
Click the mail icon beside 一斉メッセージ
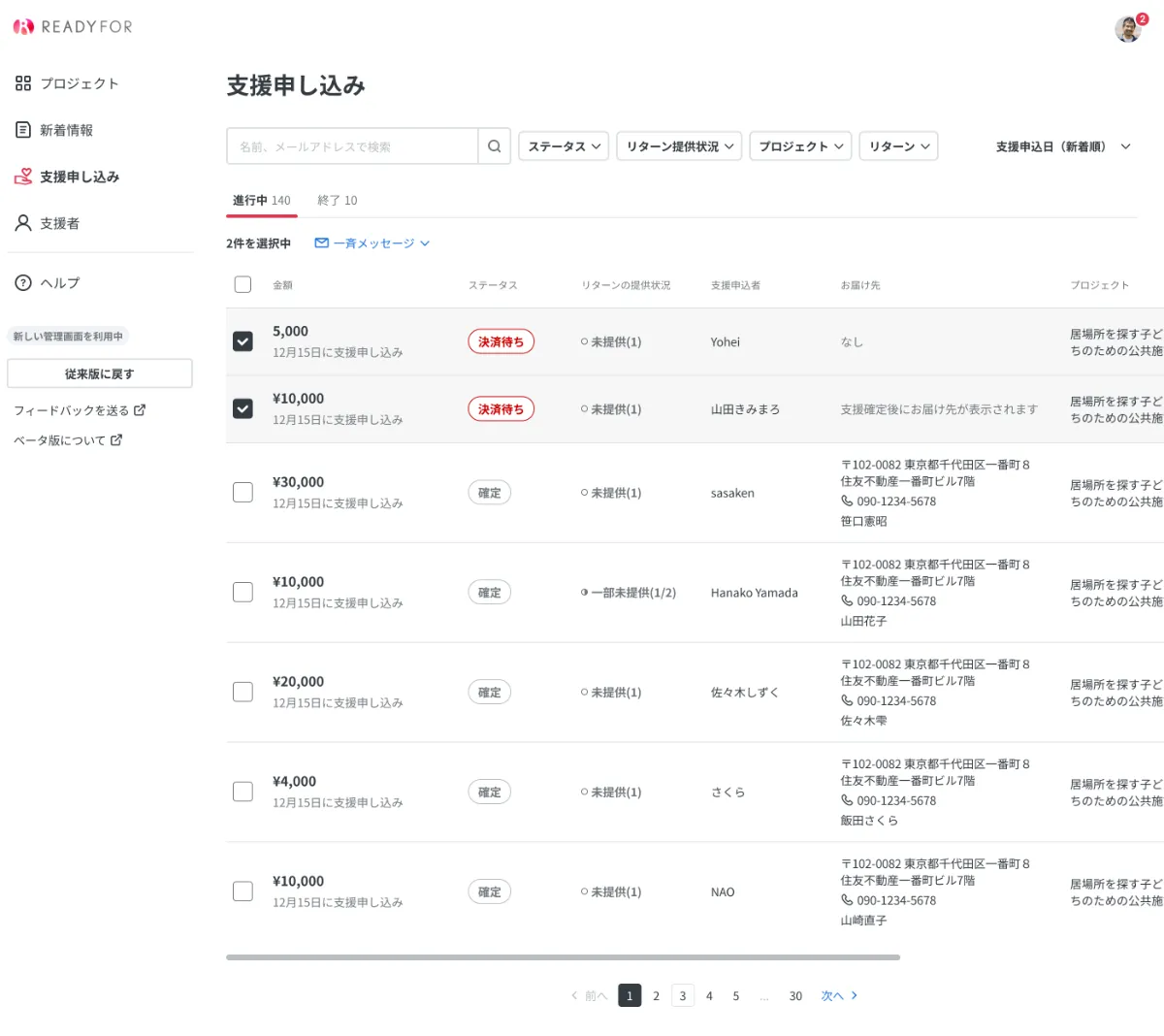click(321, 243)
